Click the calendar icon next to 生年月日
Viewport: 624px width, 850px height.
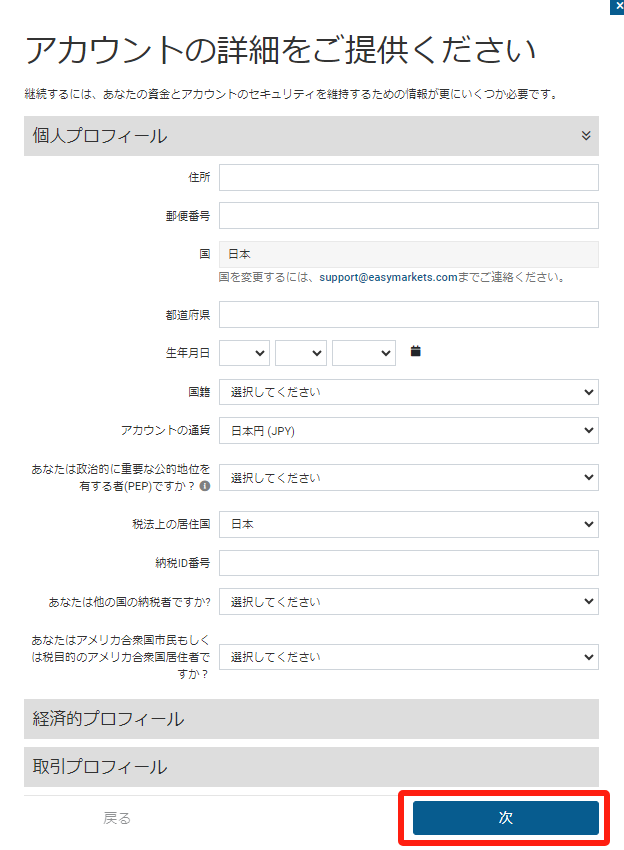(415, 351)
